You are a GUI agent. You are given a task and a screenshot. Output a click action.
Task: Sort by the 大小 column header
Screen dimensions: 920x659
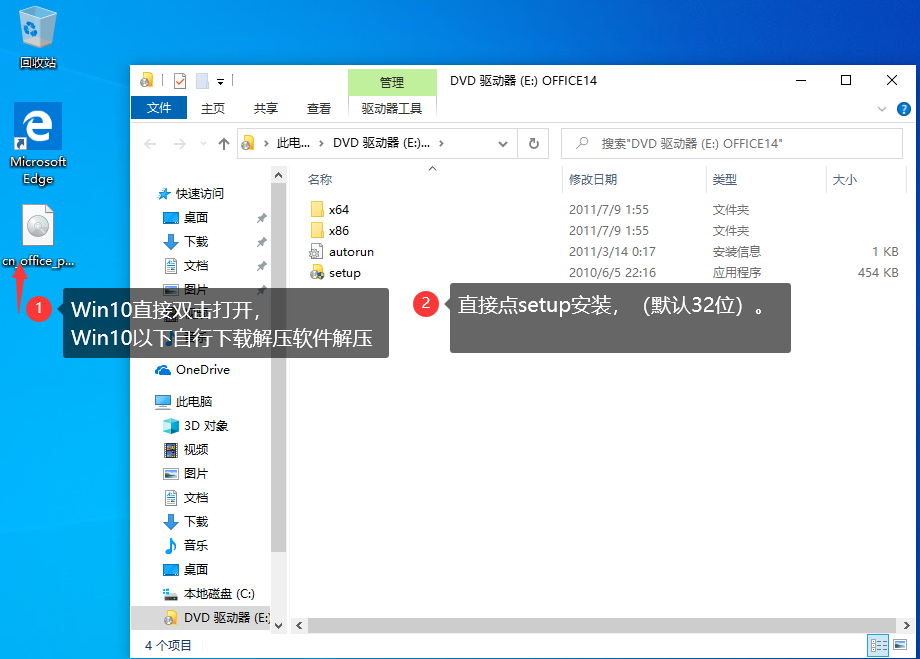point(845,180)
